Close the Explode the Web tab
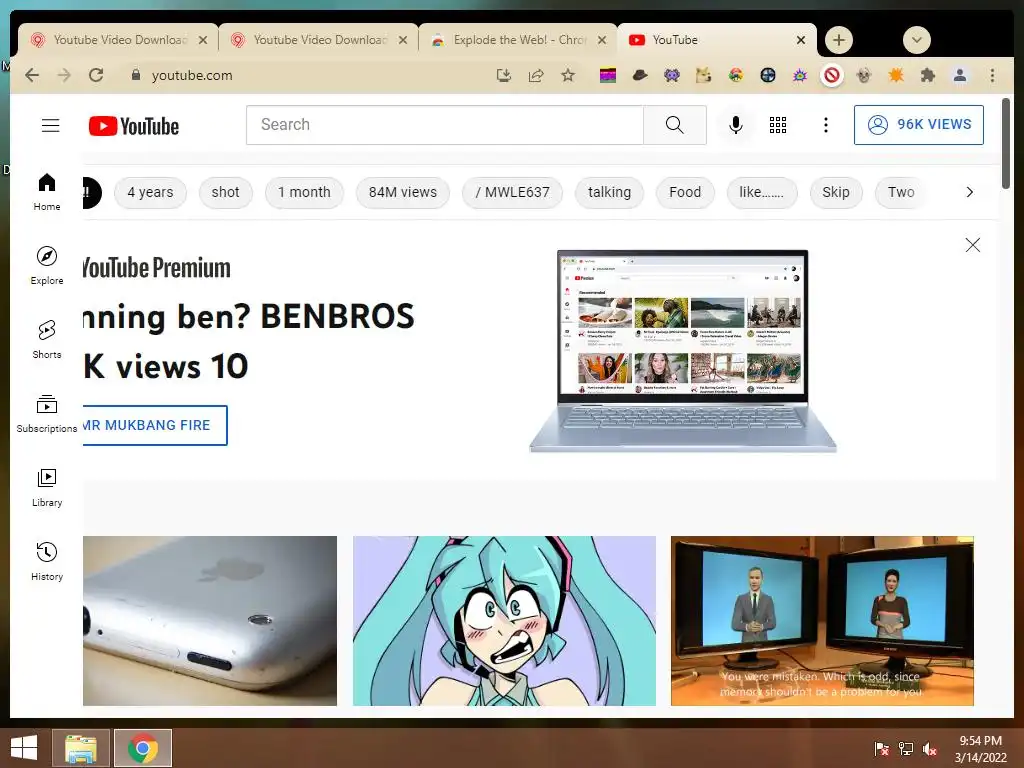This screenshot has height=768, width=1024. [601, 40]
